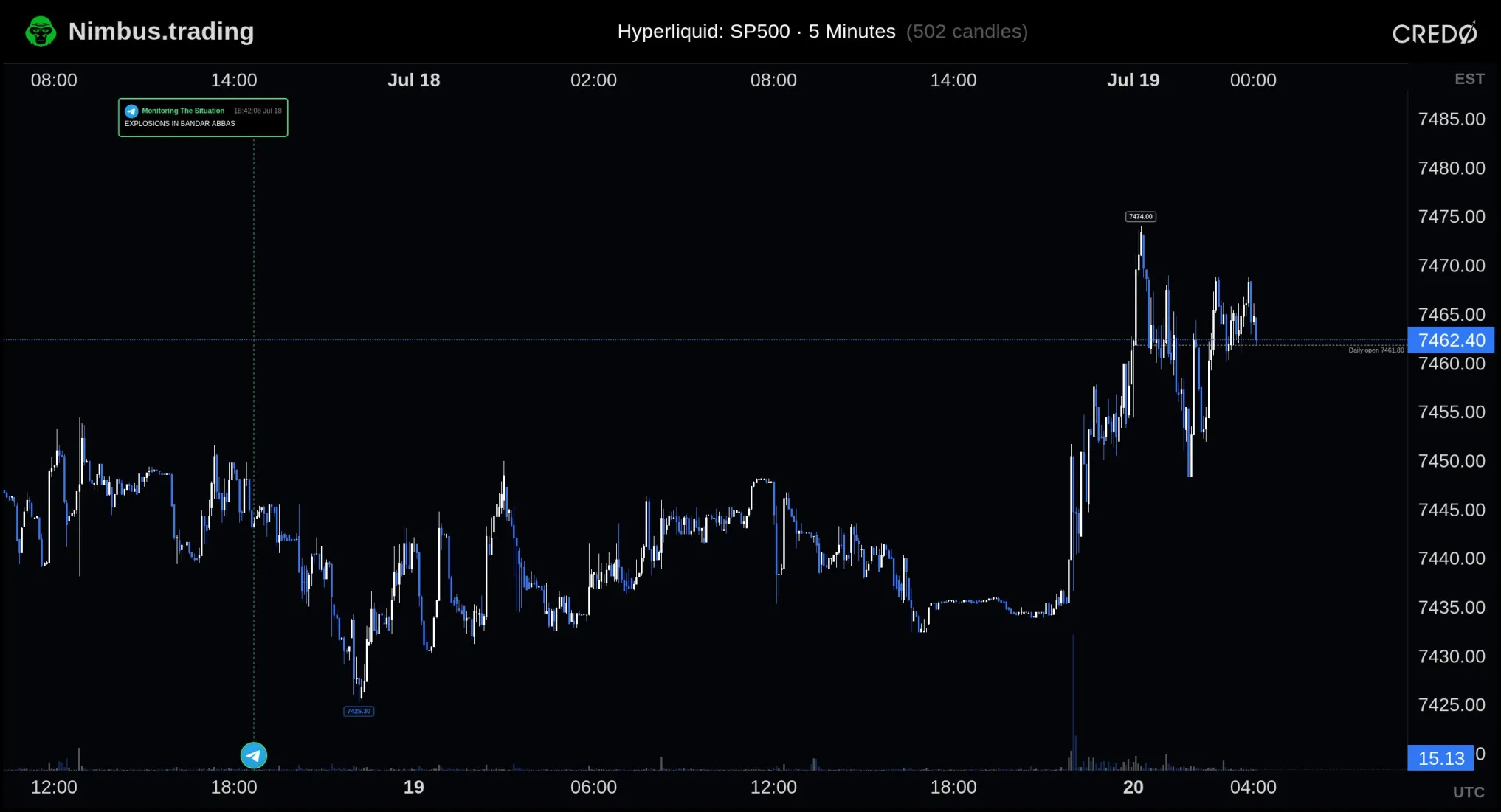This screenshot has width=1501, height=812.
Task: Click the 'Monitoring The Situation' channel name
Action: point(183,111)
